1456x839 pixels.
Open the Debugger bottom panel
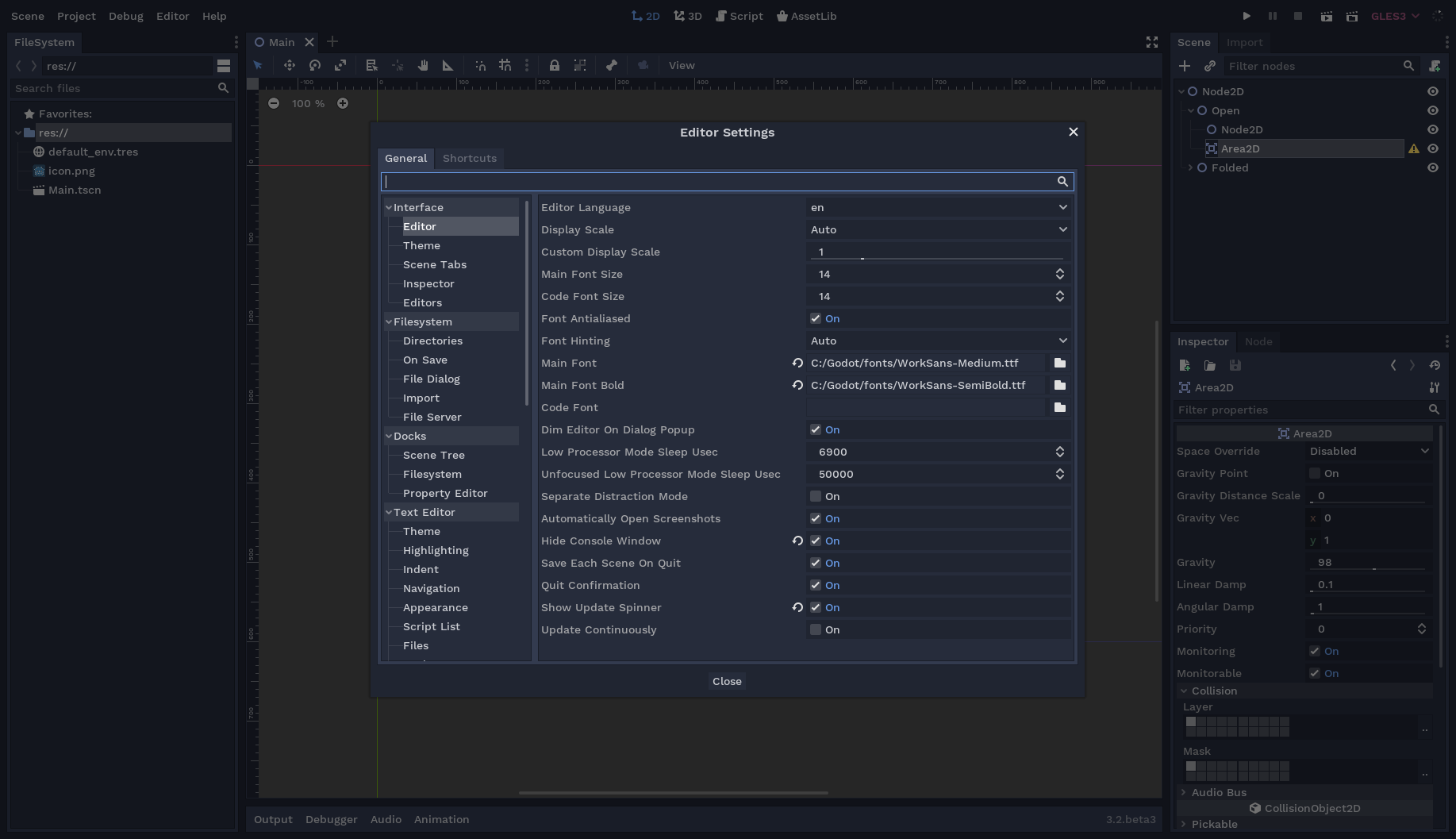click(331, 819)
